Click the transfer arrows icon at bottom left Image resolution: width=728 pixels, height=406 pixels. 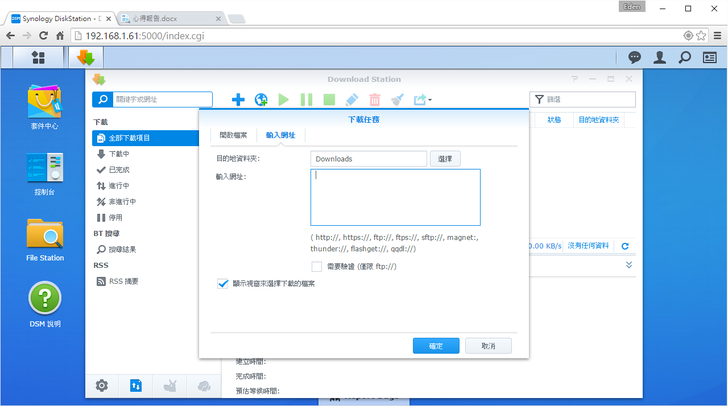[136, 386]
